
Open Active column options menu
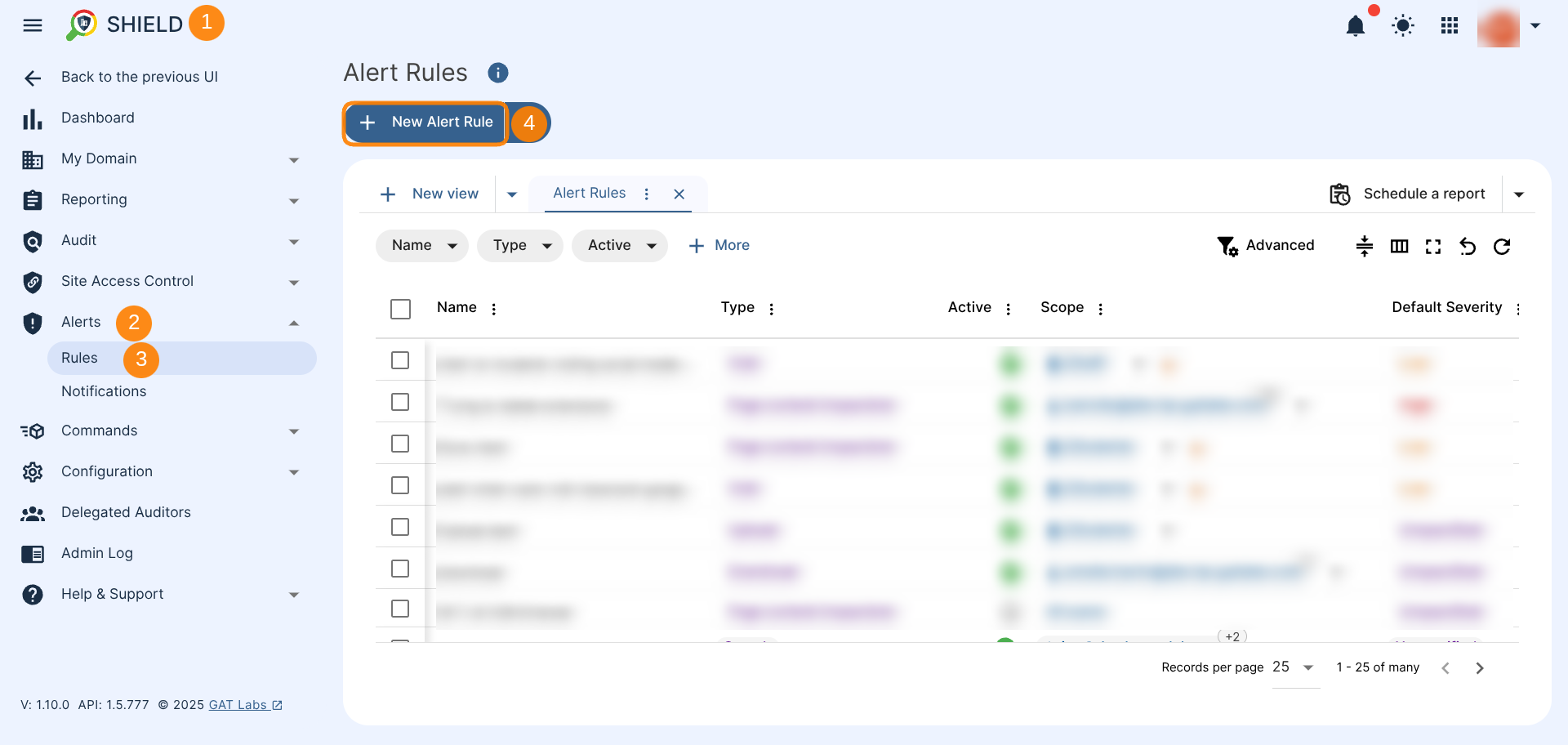click(x=1009, y=309)
